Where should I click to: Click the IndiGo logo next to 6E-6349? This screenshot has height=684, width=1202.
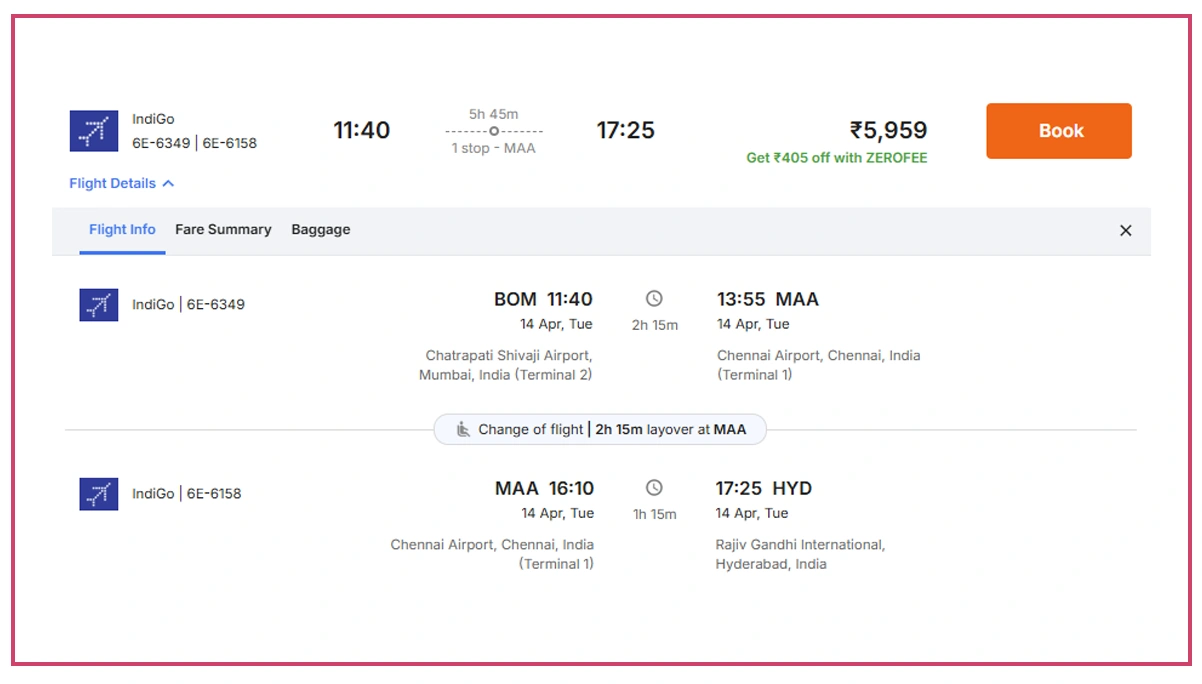click(x=97, y=304)
